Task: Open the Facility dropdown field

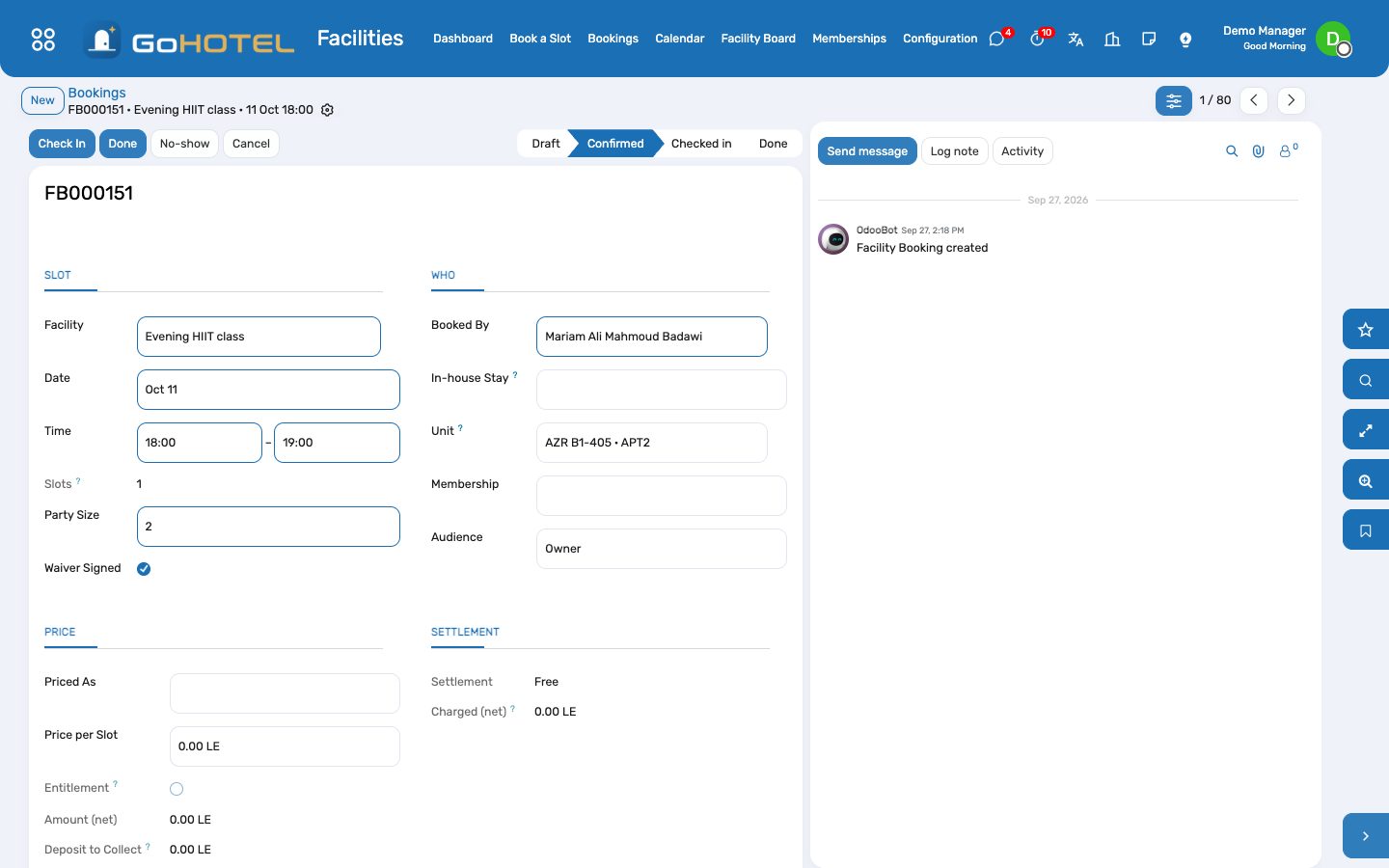Action: pos(259,337)
